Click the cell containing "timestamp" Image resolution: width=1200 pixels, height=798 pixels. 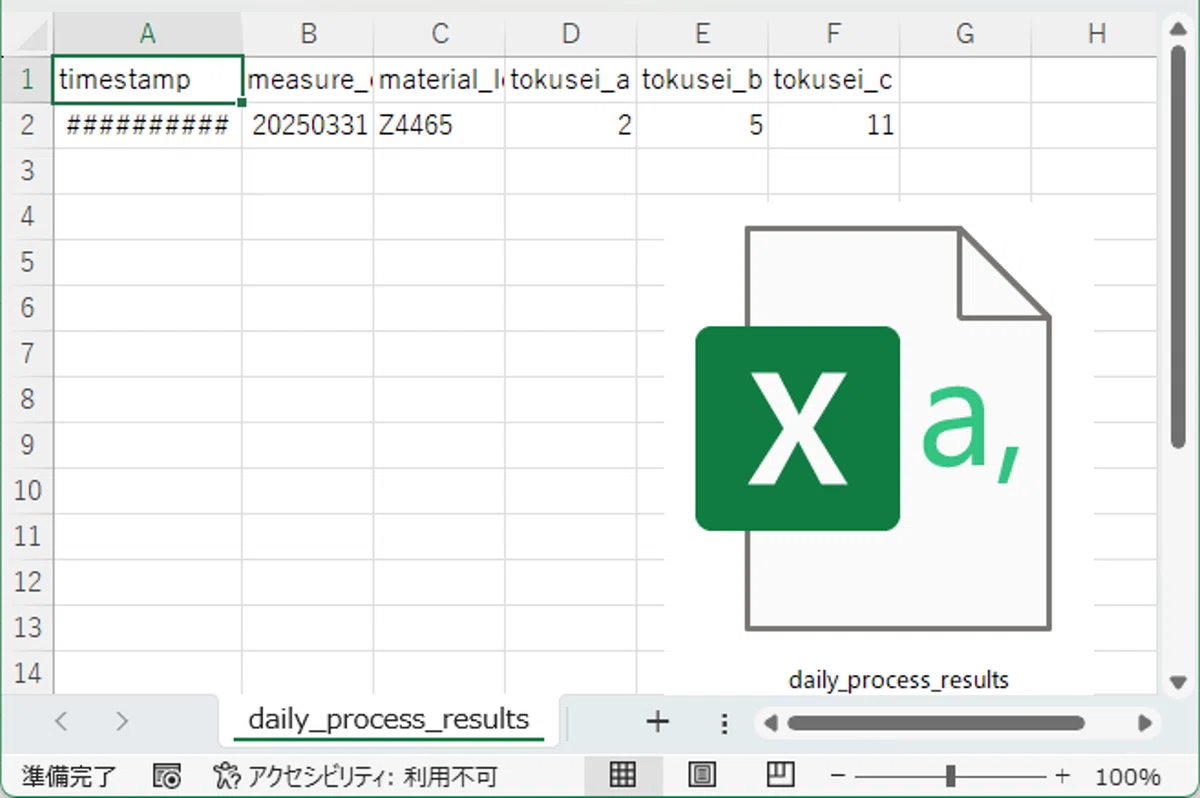pos(147,79)
